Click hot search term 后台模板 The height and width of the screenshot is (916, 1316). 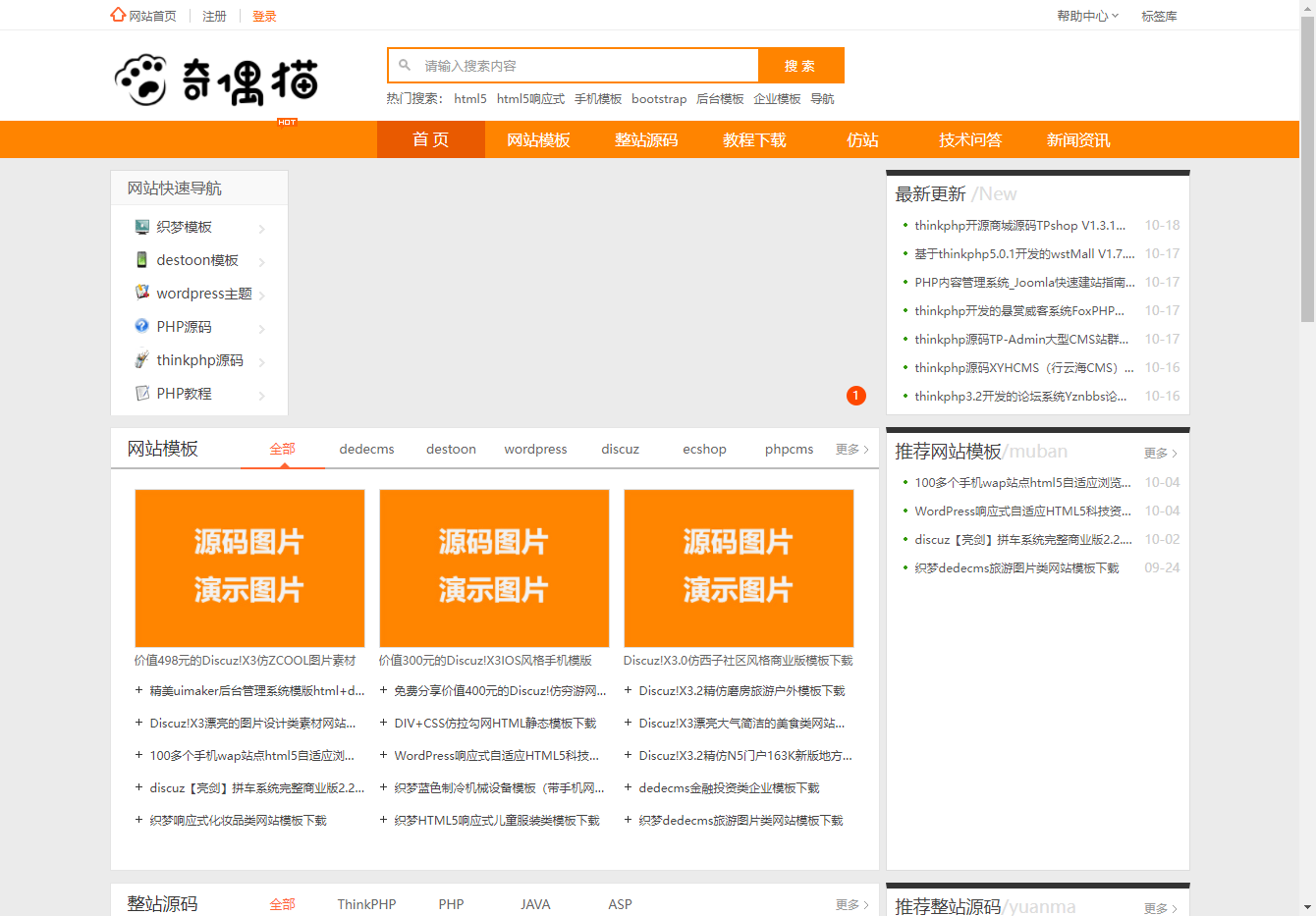(x=720, y=98)
